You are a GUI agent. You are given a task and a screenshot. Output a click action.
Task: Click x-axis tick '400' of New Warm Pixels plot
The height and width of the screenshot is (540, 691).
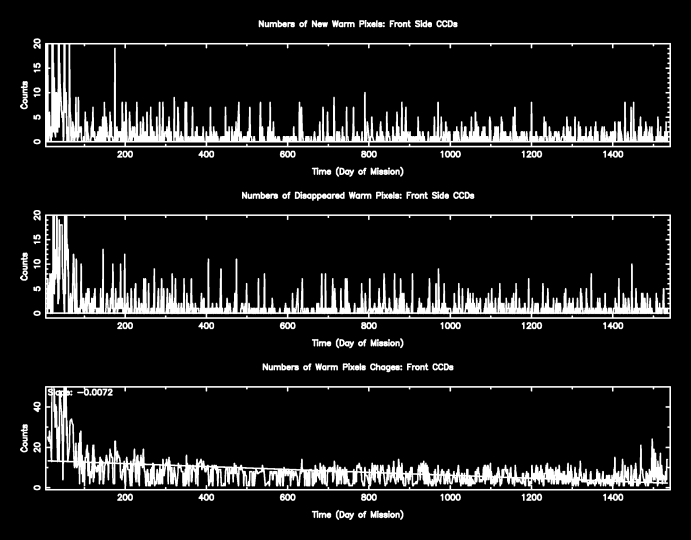click(206, 154)
